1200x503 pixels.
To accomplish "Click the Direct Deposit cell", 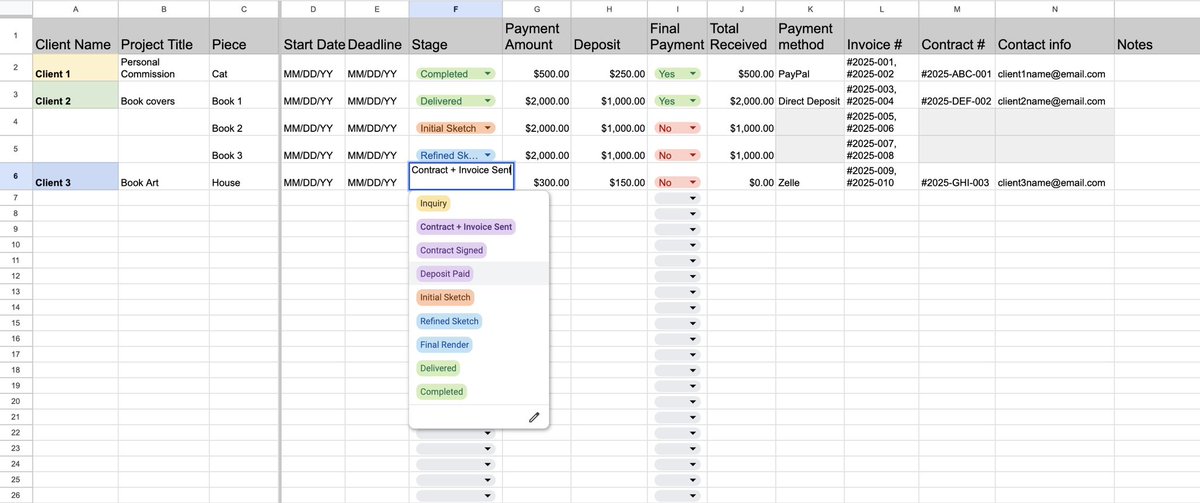I will (808, 95).
